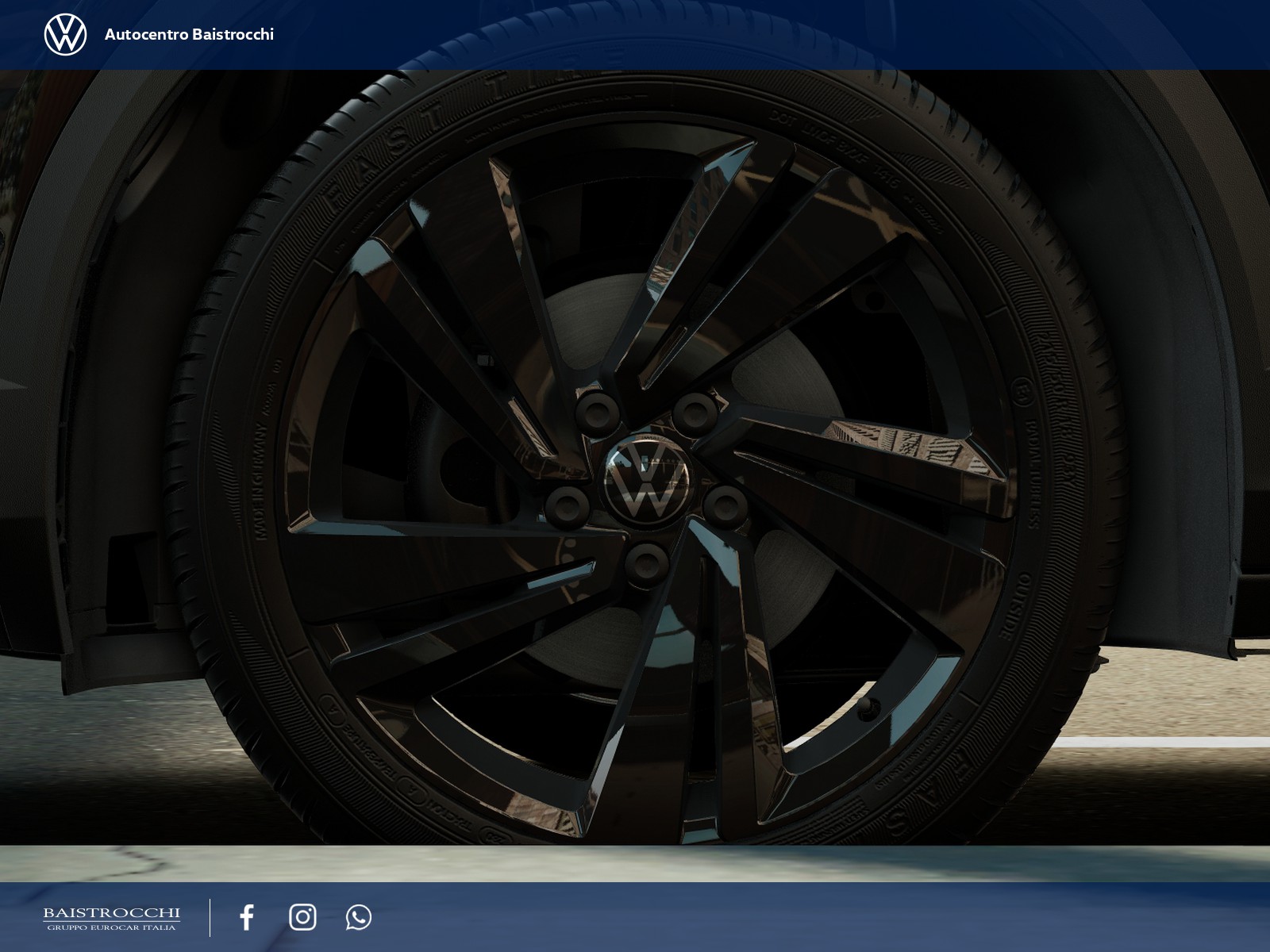Click the lug bolt right of the emblem
Image resolution: width=1270 pixels, height=952 pixels.
[x=725, y=505]
